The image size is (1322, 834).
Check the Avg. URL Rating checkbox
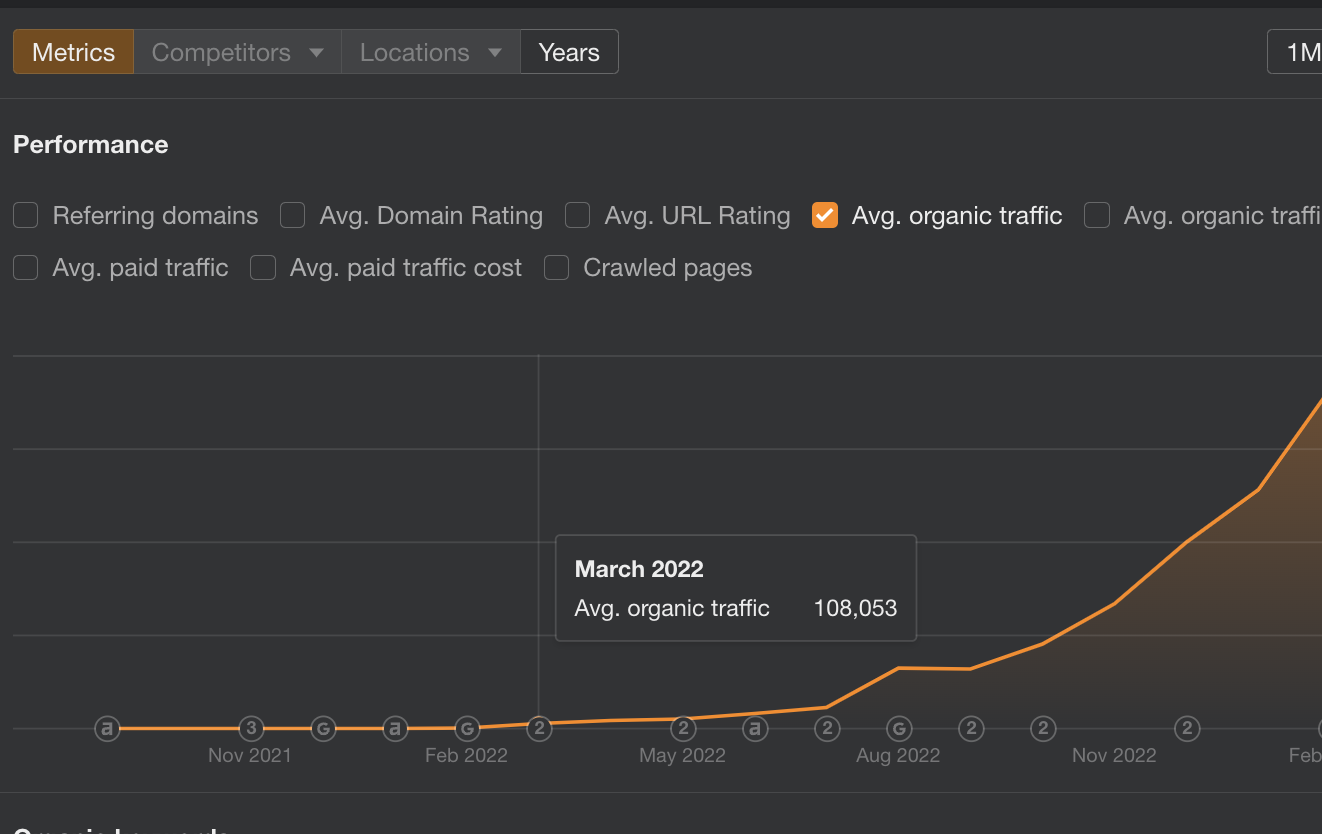pos(578,216)
